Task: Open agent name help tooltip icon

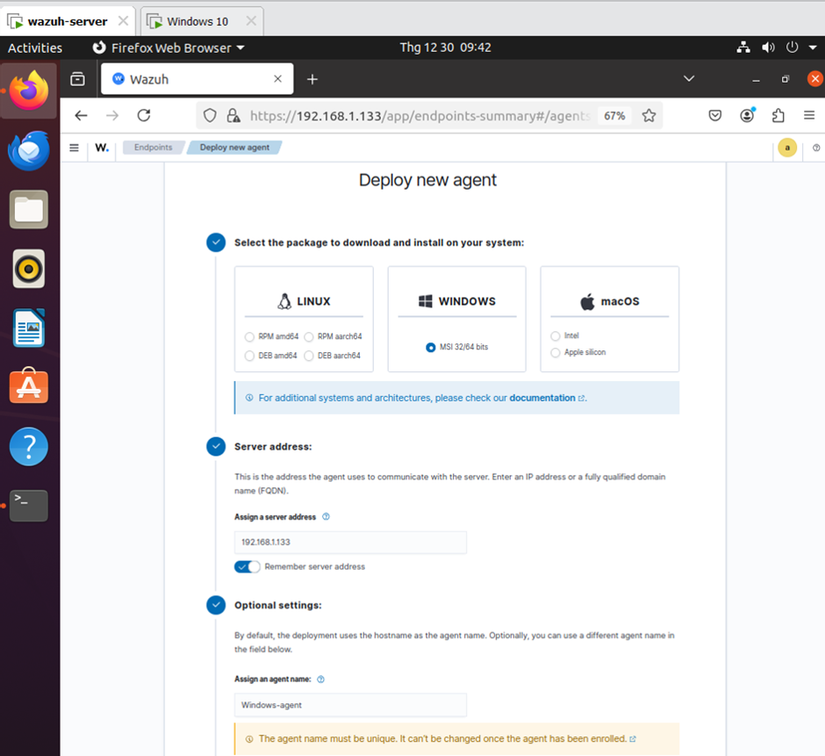Action: [321, 679]
